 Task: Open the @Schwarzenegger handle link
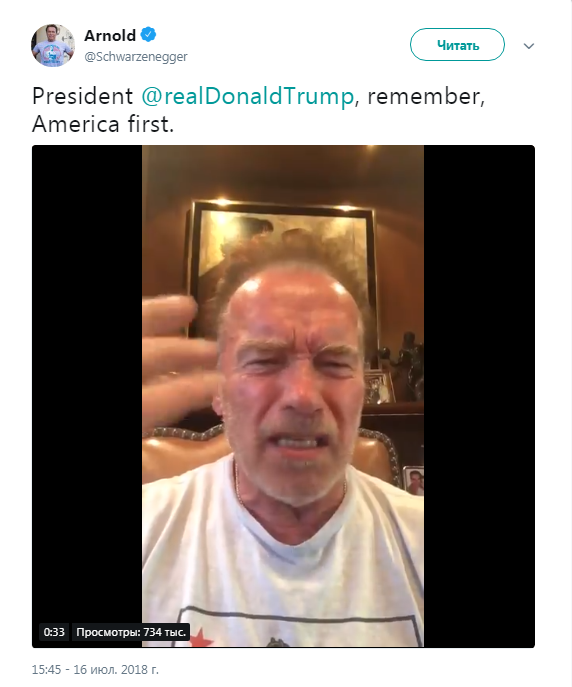(136, 57)
